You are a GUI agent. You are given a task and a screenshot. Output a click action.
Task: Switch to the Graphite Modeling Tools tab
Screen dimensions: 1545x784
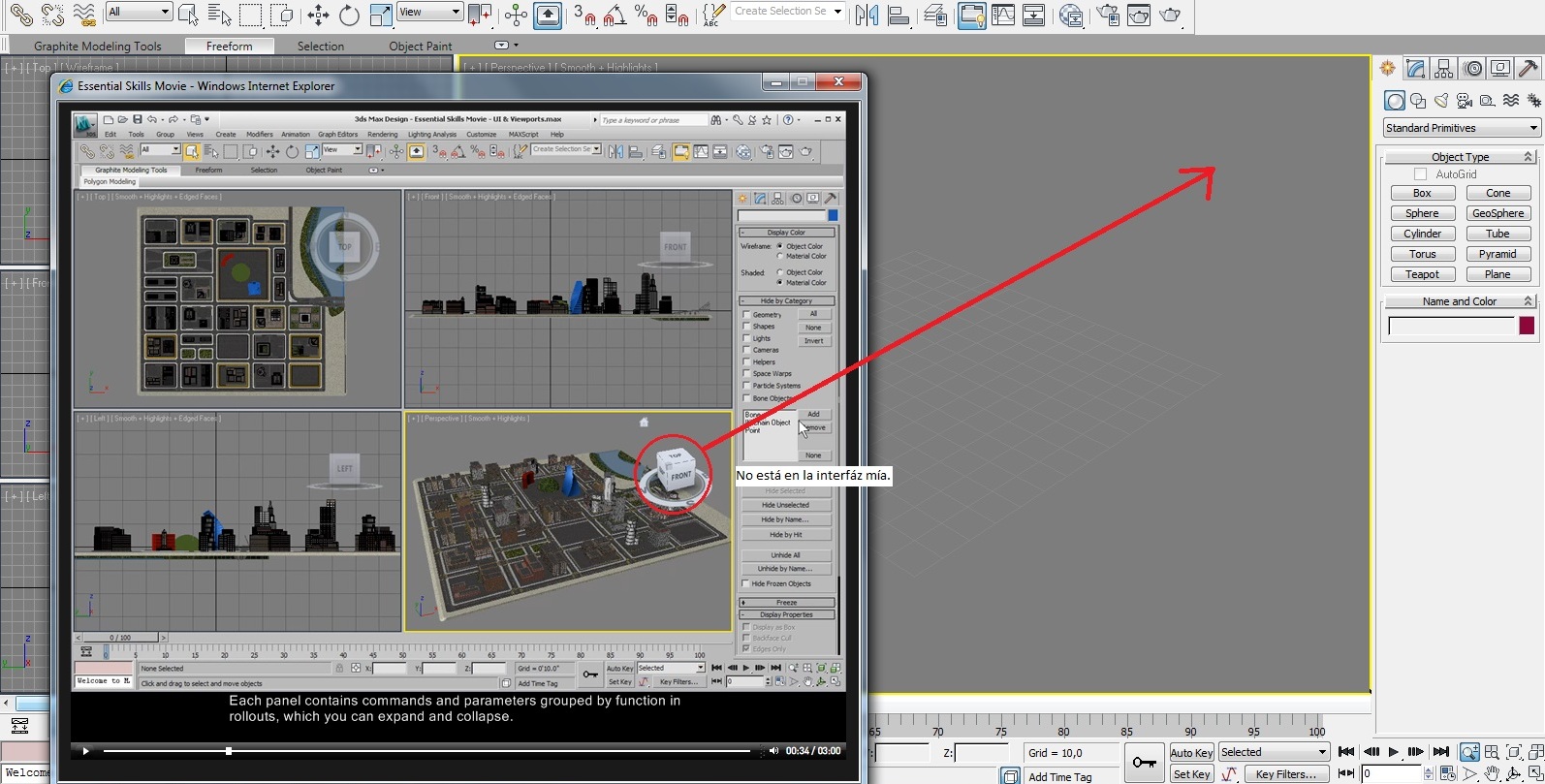(x=97, y=46)
